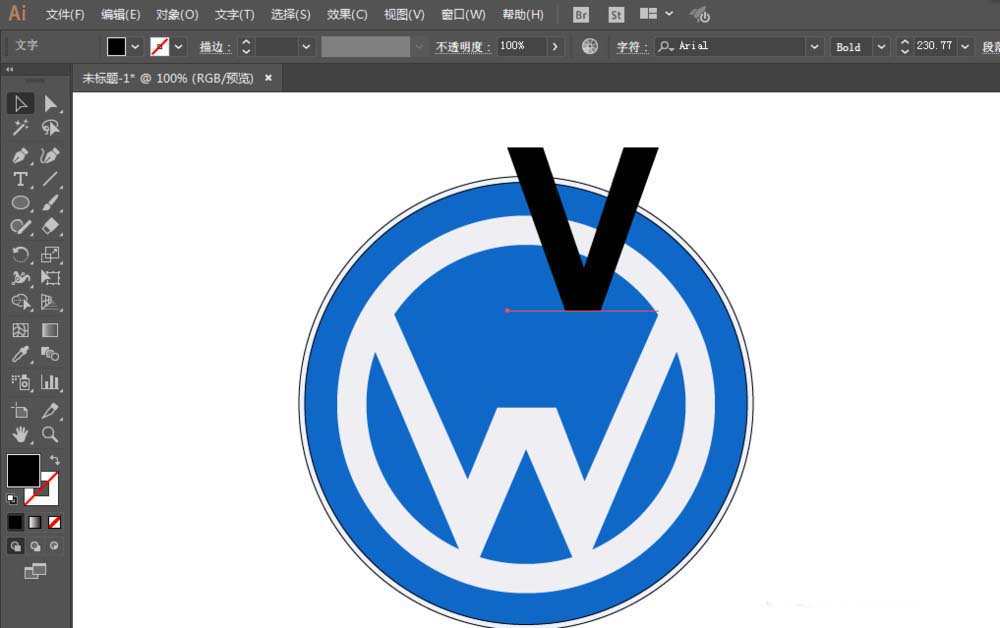Image resolution: width=1000 pixels, height=628 pixels.
Task: Select the Zoom magnifier tool
Action: tap(50, 435)
